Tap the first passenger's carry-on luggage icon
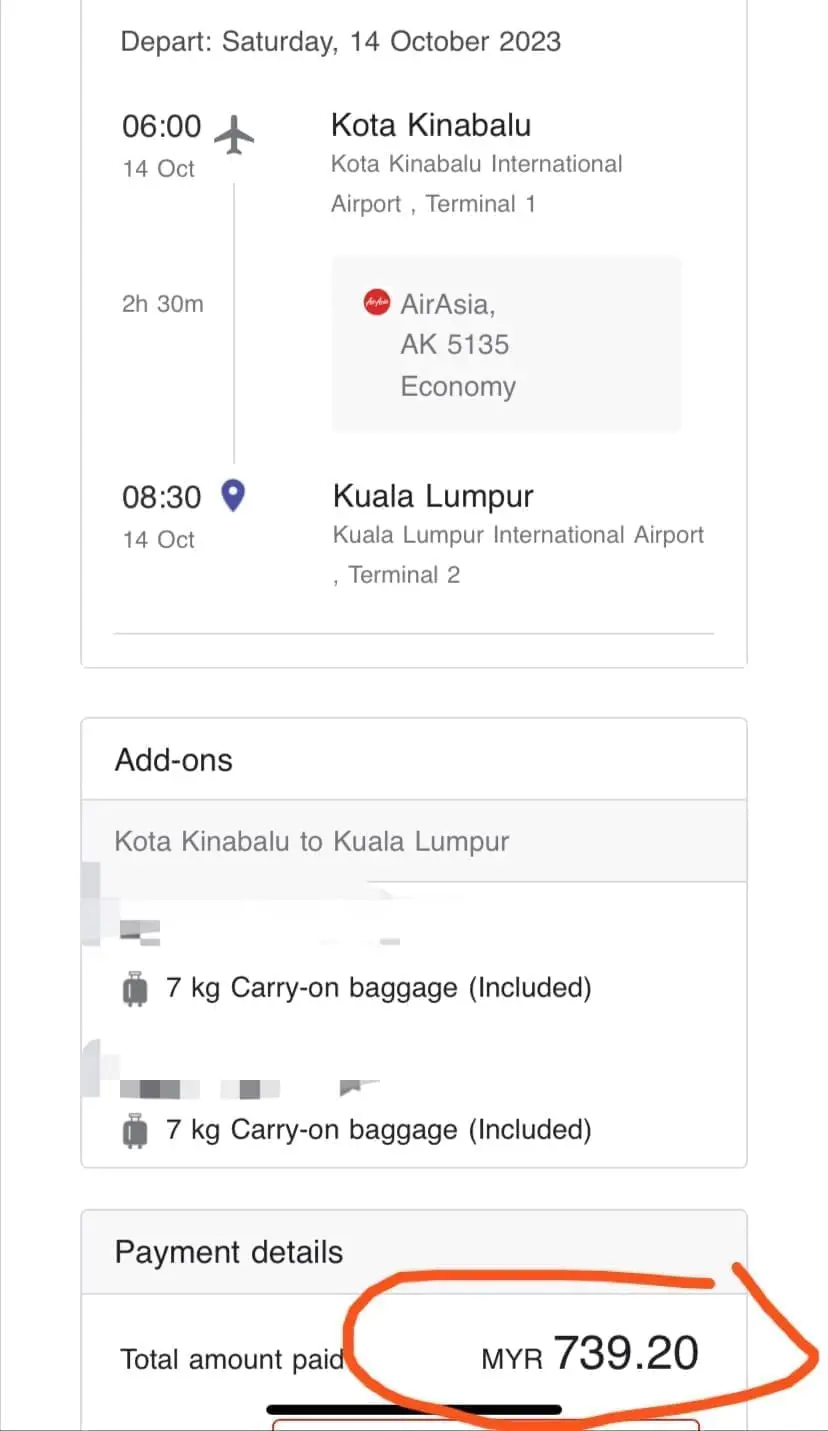The width and height of the screenshot is (828, 1431). (x=134, y=989)
